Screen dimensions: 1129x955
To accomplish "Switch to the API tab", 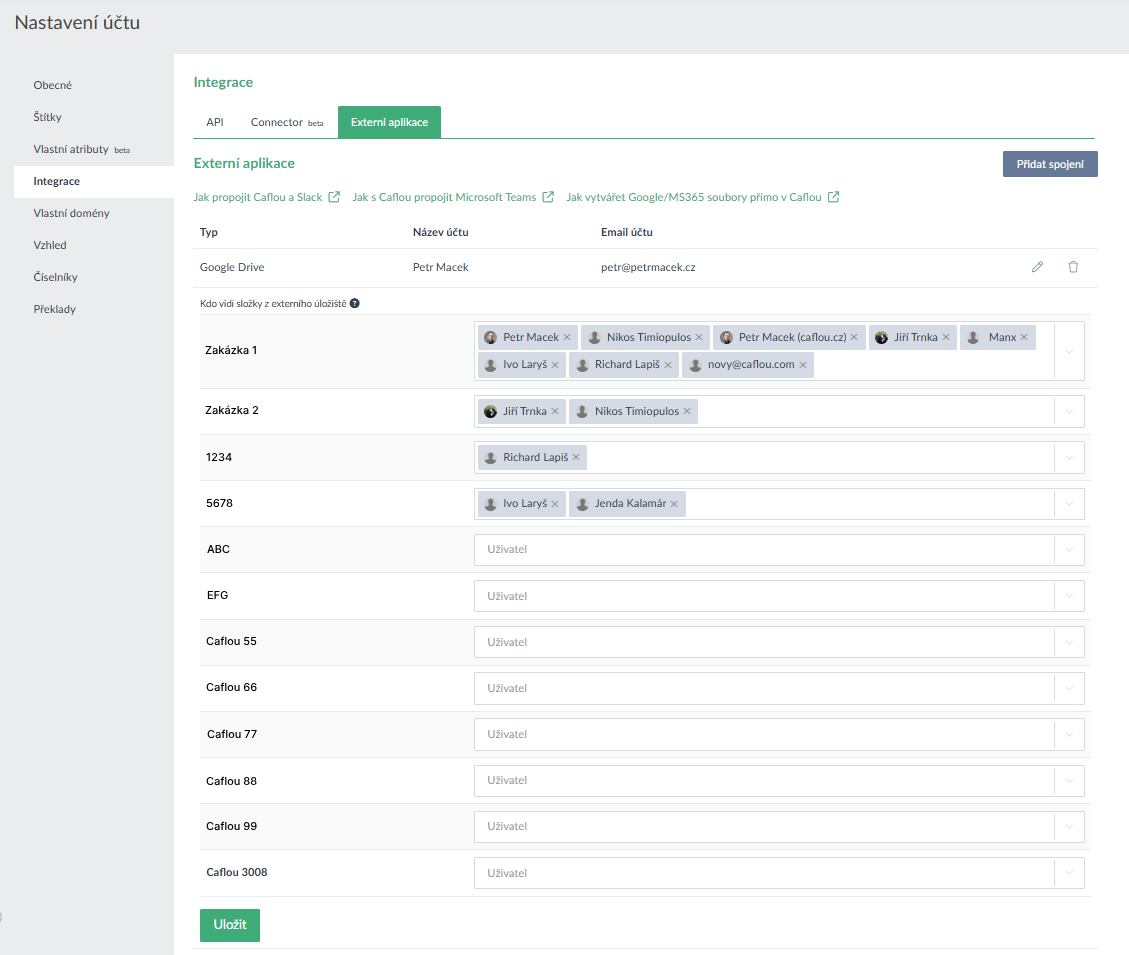I will coord(215,122).
